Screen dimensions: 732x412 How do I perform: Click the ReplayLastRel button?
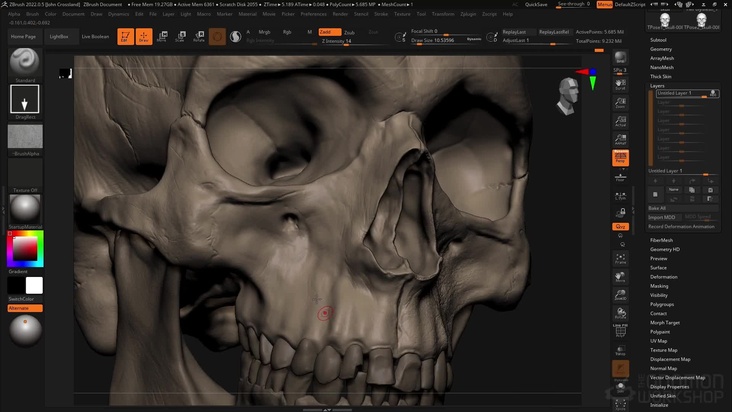pos(554,32)
